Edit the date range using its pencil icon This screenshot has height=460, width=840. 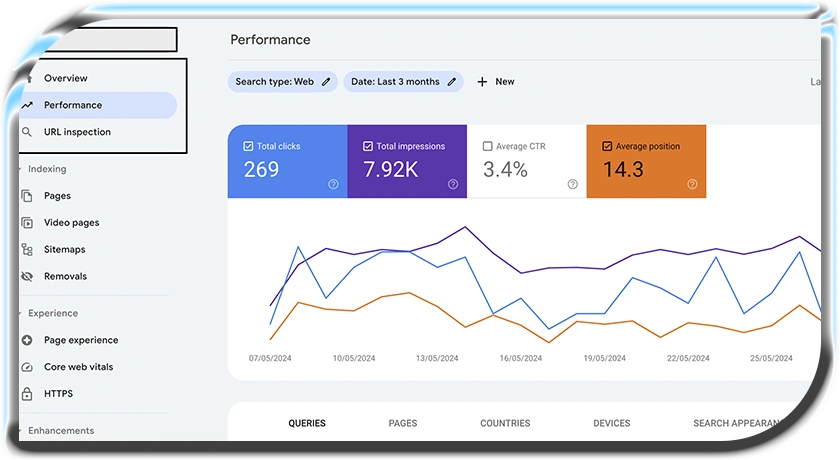click(452, 82)
